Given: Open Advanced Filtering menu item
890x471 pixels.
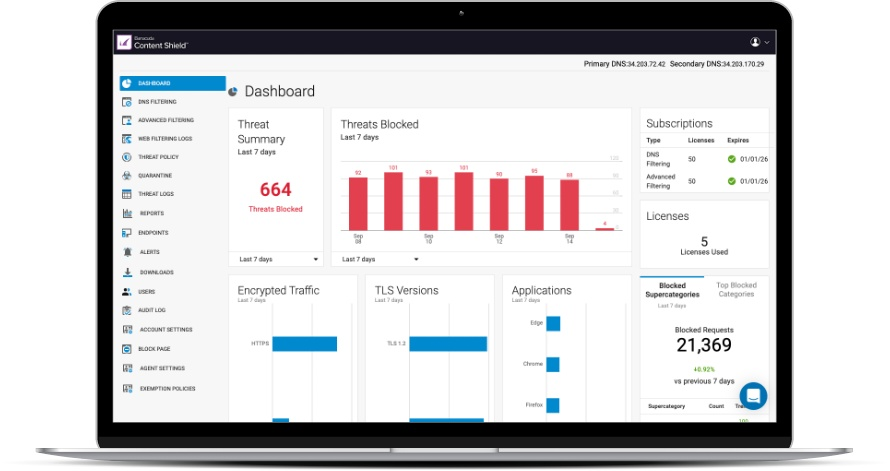Looking at the screenshot, I should 166,120.
